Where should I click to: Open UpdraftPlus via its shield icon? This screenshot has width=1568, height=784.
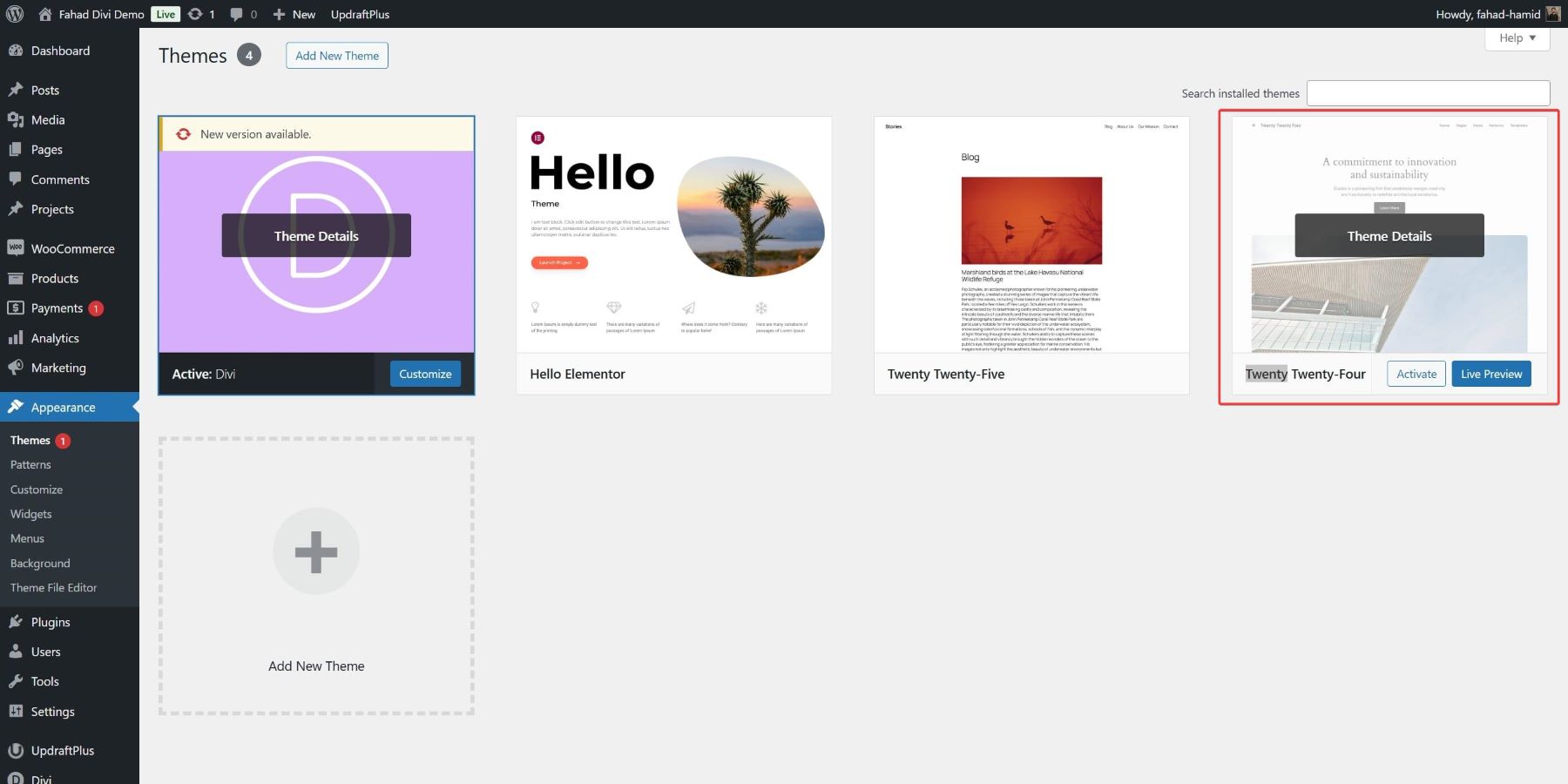click(17, 750)
